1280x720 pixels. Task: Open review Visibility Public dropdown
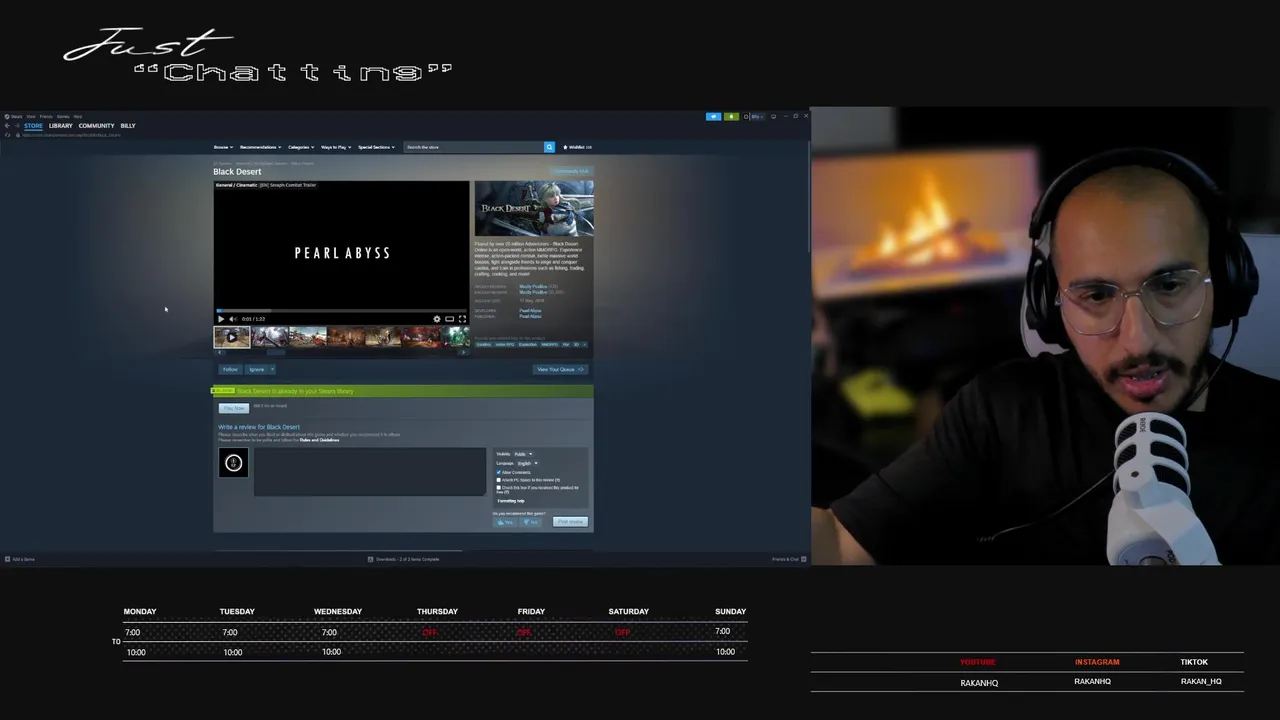point(523,454)
